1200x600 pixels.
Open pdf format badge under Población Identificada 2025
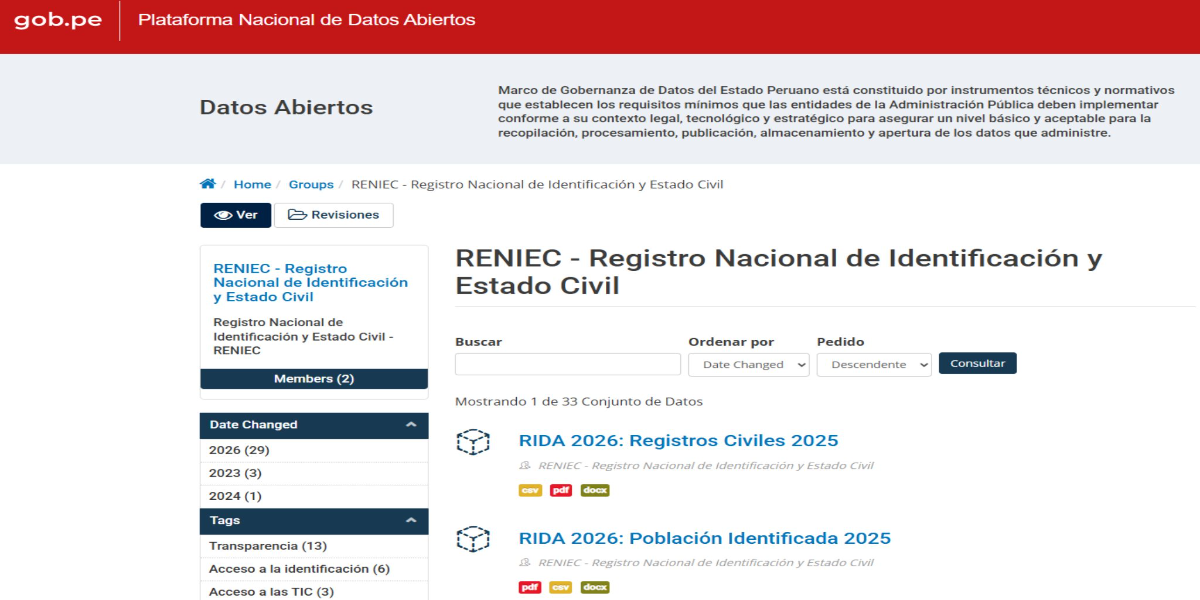click(530, 587)
